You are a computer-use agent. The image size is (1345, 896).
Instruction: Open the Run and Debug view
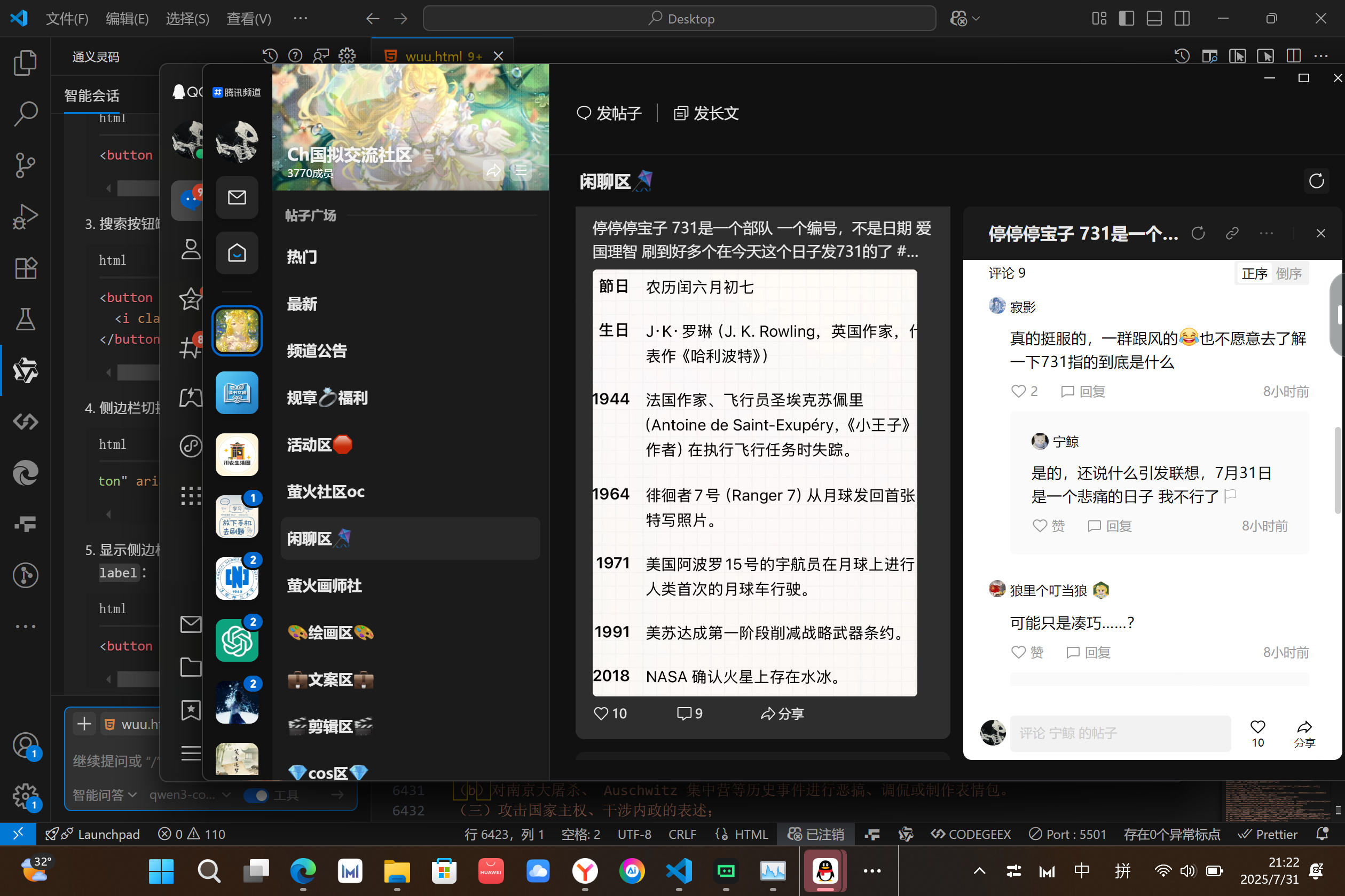tap(25, 217)
